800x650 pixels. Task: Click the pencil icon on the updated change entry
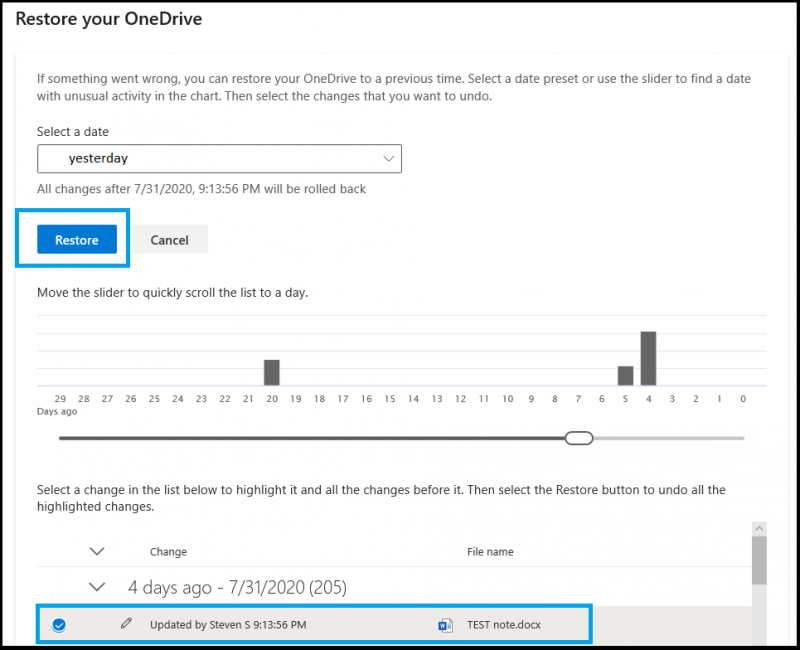pos(127,624)
